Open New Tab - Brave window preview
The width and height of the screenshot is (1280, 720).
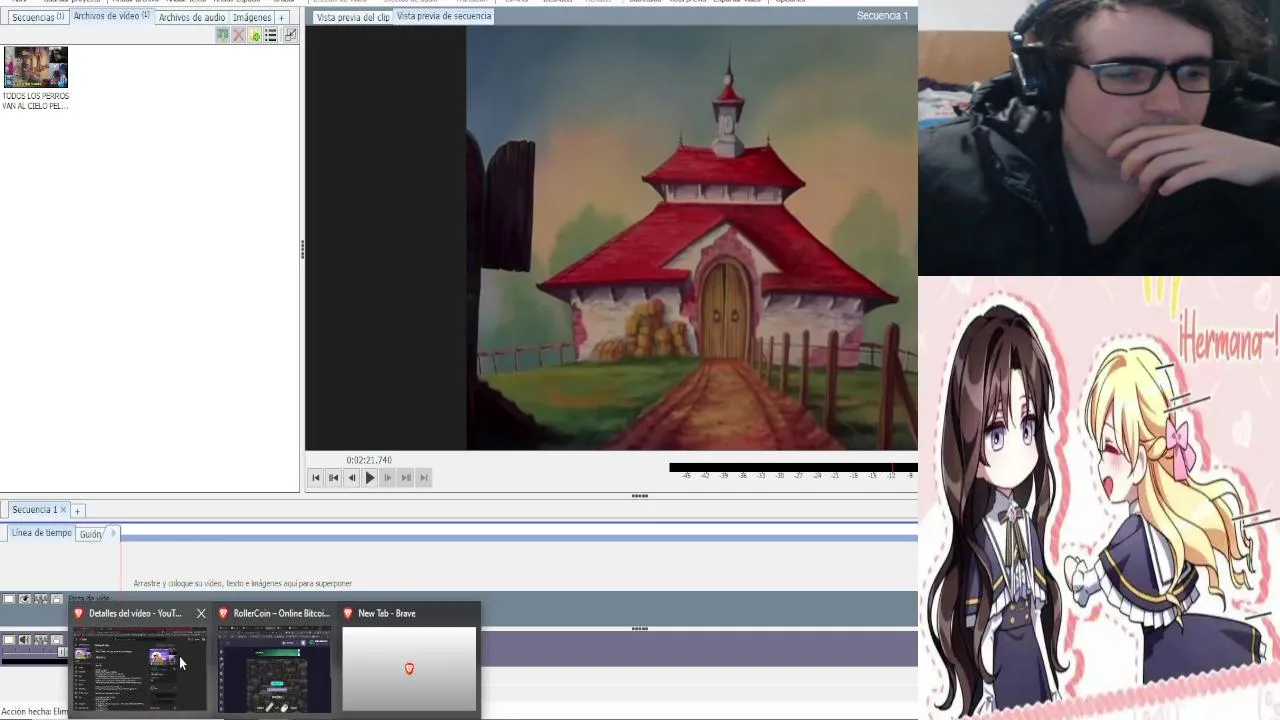click(409, 669)
